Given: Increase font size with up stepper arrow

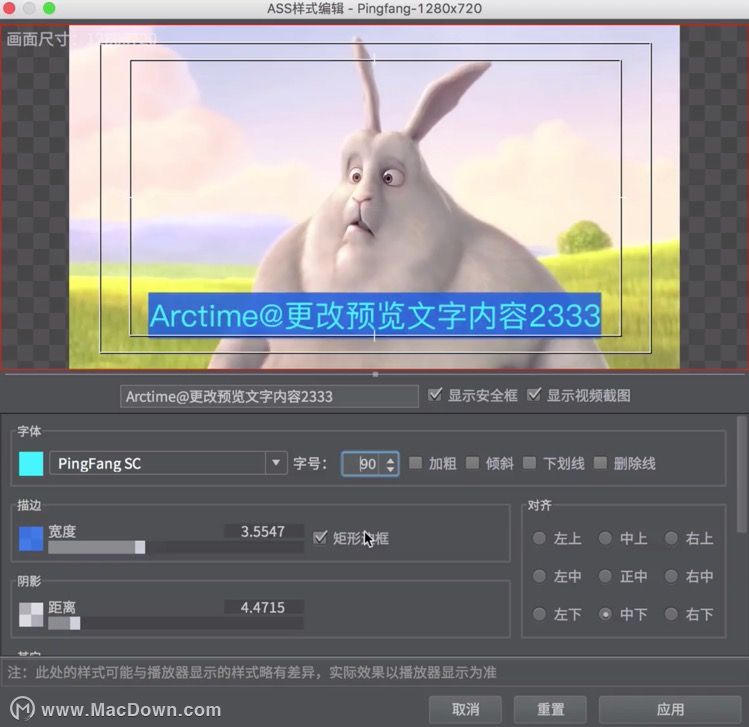Looking at the screenshot, I should tap(391, 459).
